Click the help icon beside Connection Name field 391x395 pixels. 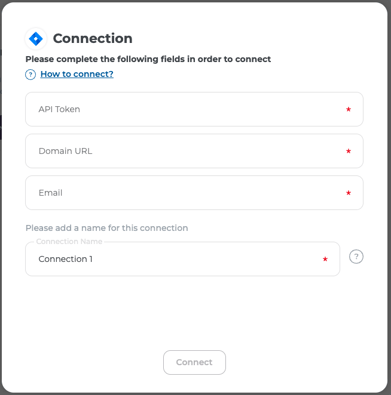point(356,257)
